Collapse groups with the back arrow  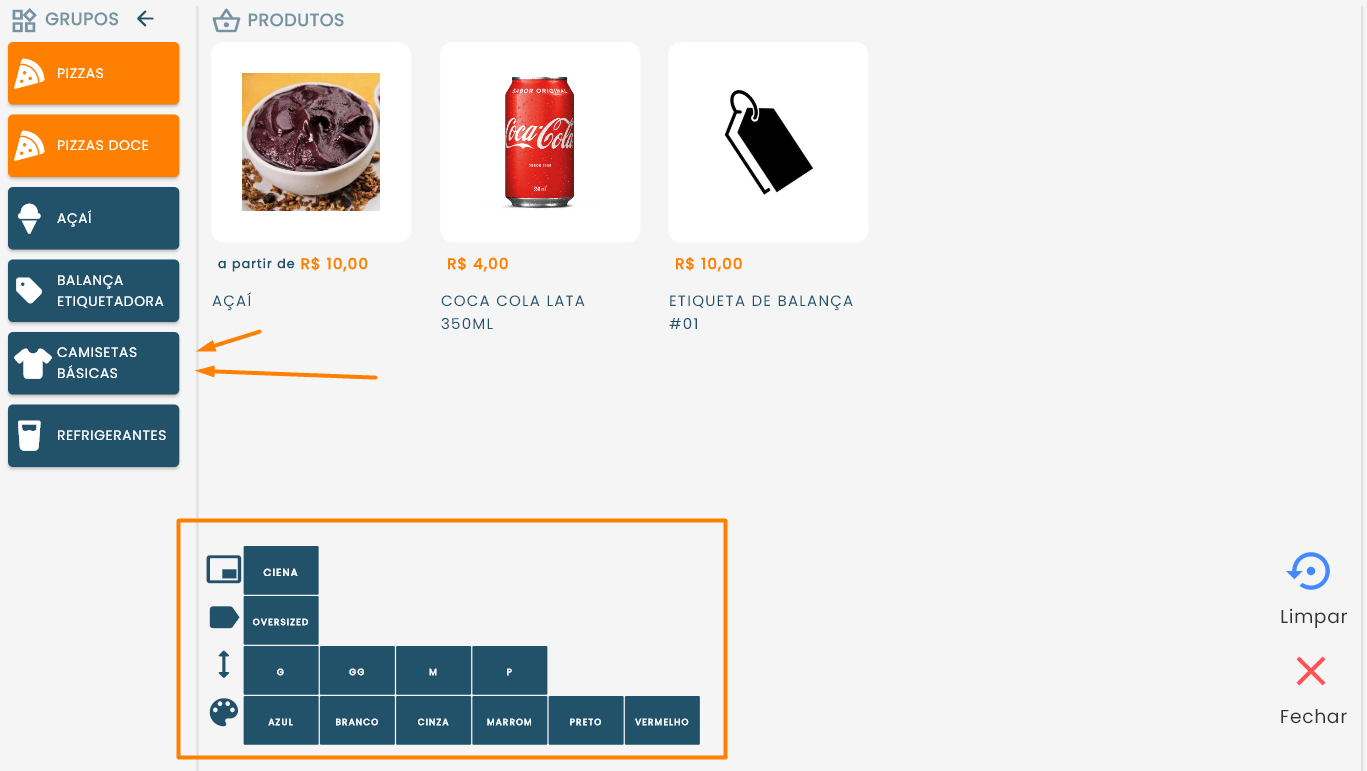click(145, 19)
